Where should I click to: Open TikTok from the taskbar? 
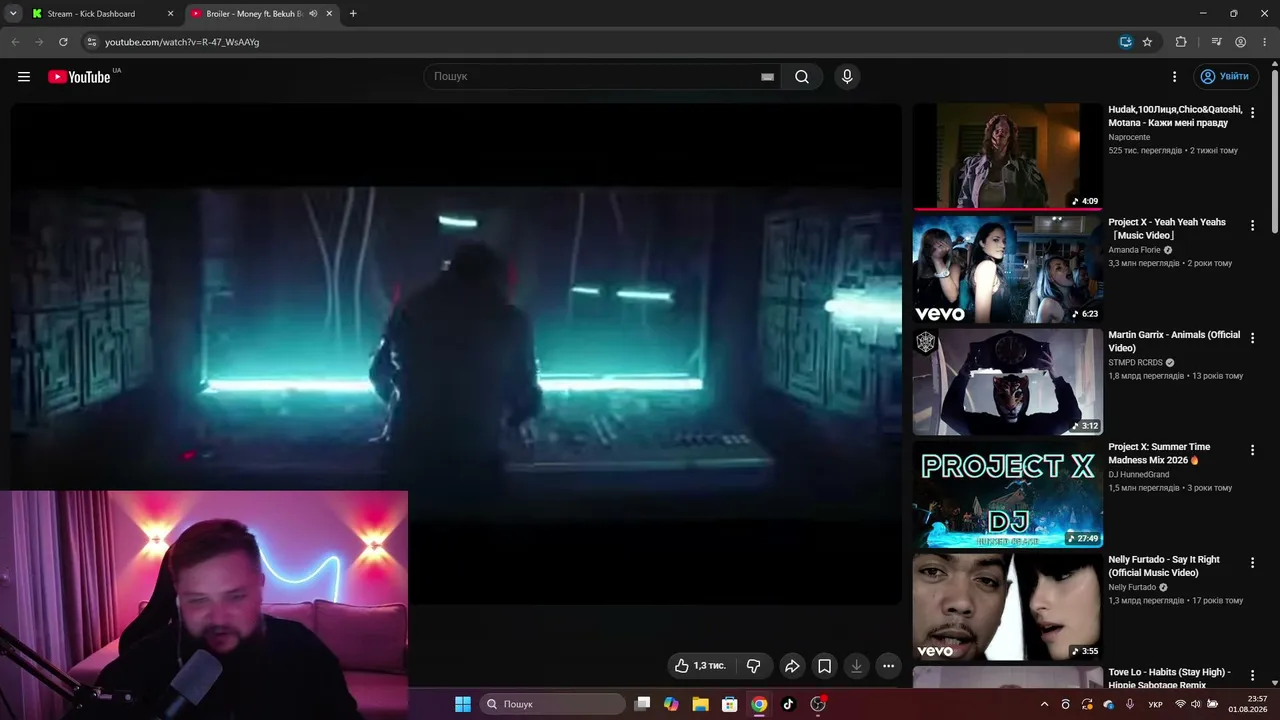point(788,704)
